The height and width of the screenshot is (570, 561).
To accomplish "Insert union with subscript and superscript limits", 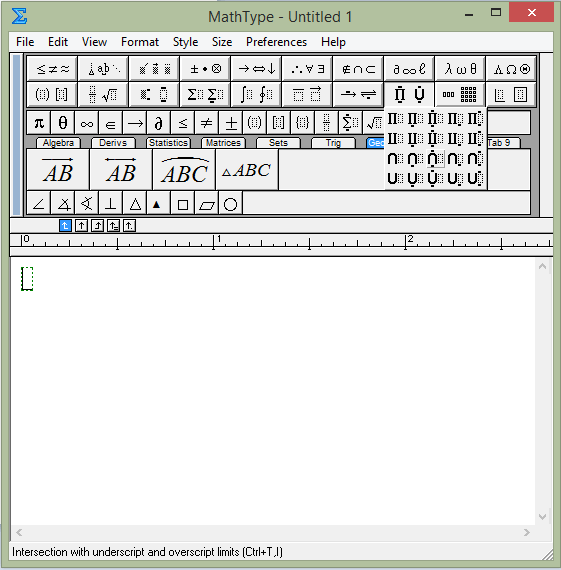I will pos(475,178).
